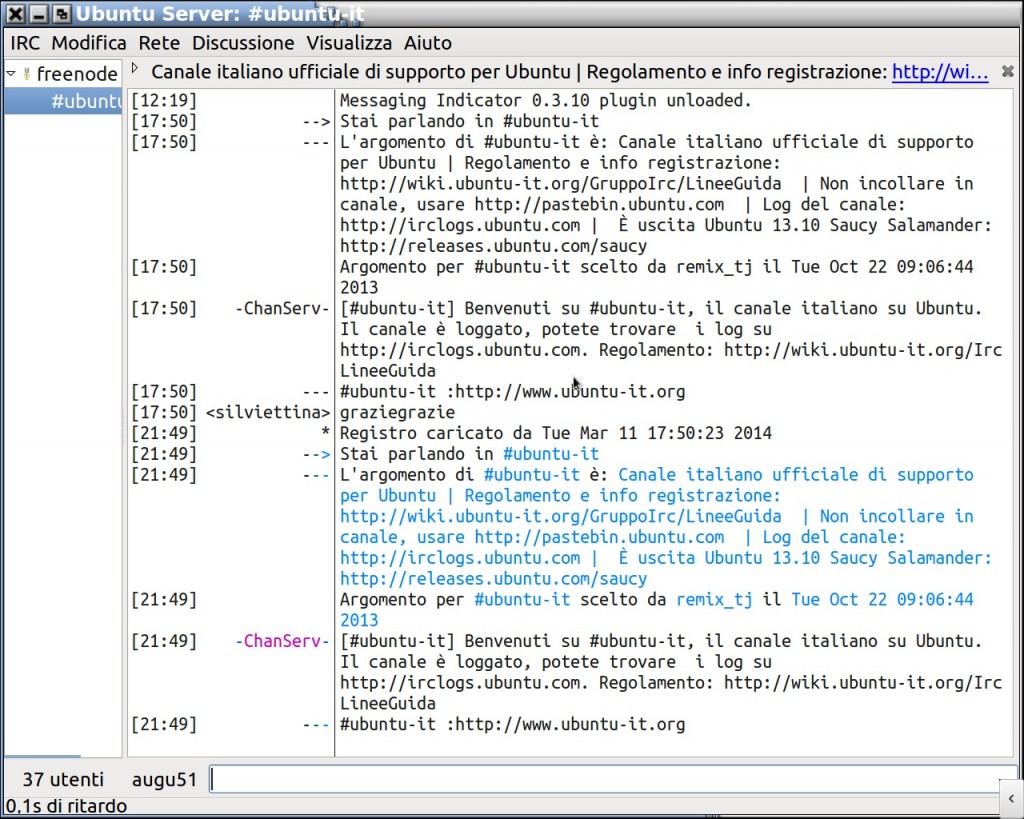Open the wiki link in topic bar
Image resolution: width=1024 pixels, height=819 pixels.
(x=940, y=72)
